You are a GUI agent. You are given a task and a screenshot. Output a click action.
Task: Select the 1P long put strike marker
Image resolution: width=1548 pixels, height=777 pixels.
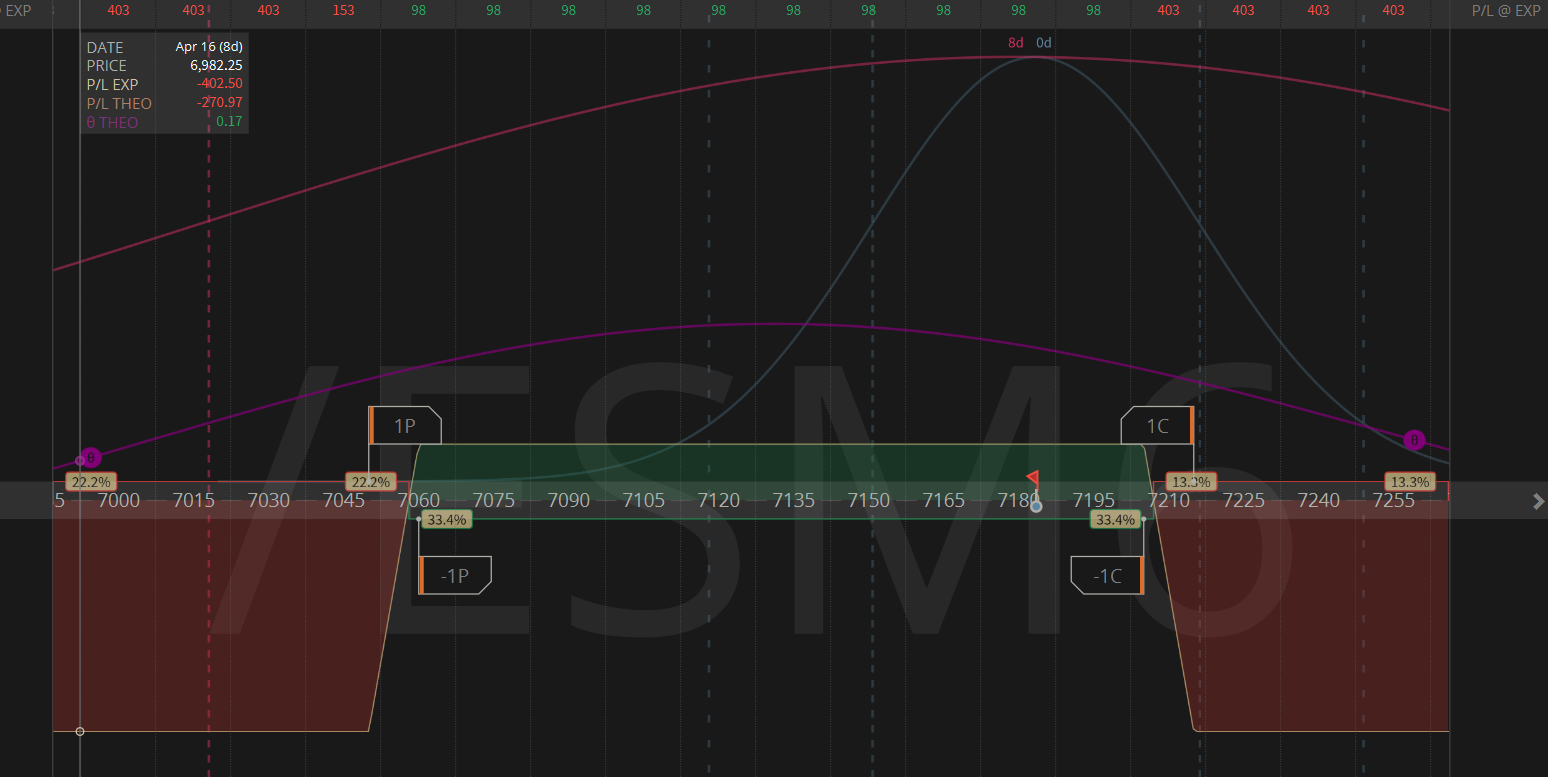point(405,426)
